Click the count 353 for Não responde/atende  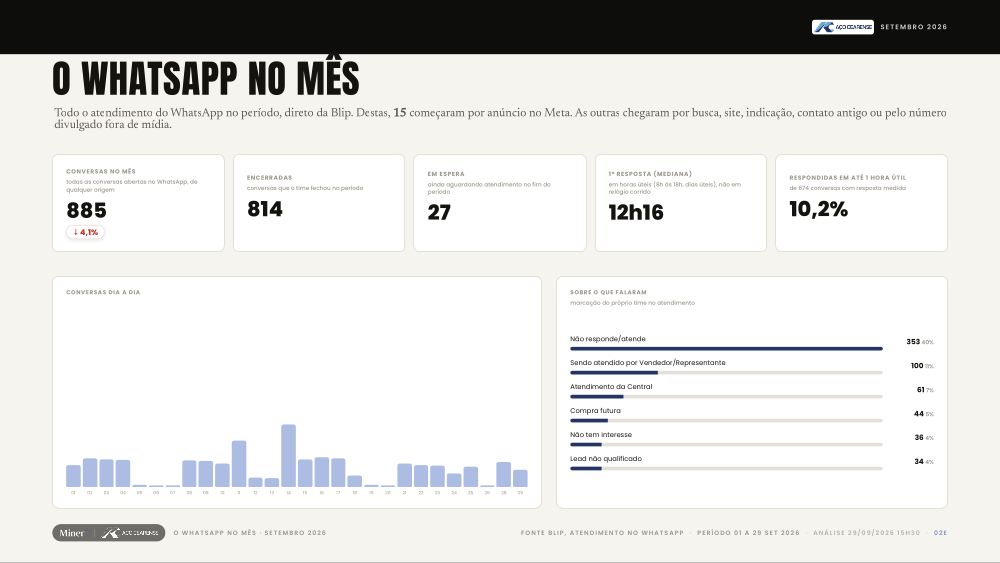(913, 342)
